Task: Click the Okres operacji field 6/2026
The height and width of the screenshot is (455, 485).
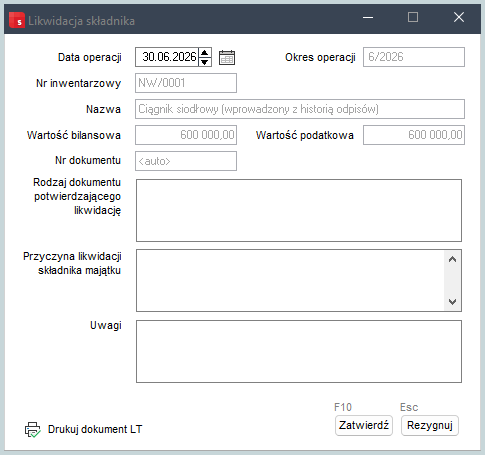Action: tap(414, 57)
